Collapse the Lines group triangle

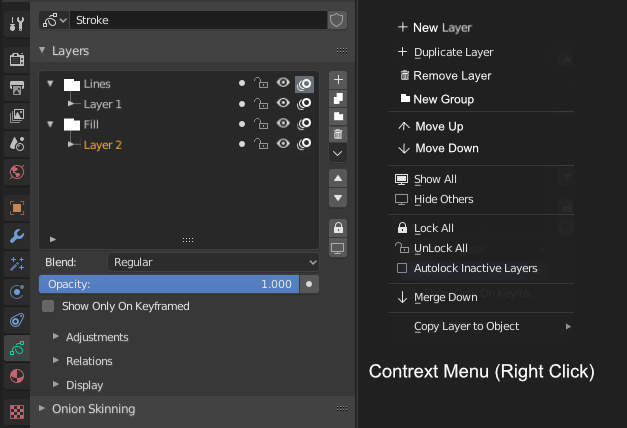coord(50,84)
